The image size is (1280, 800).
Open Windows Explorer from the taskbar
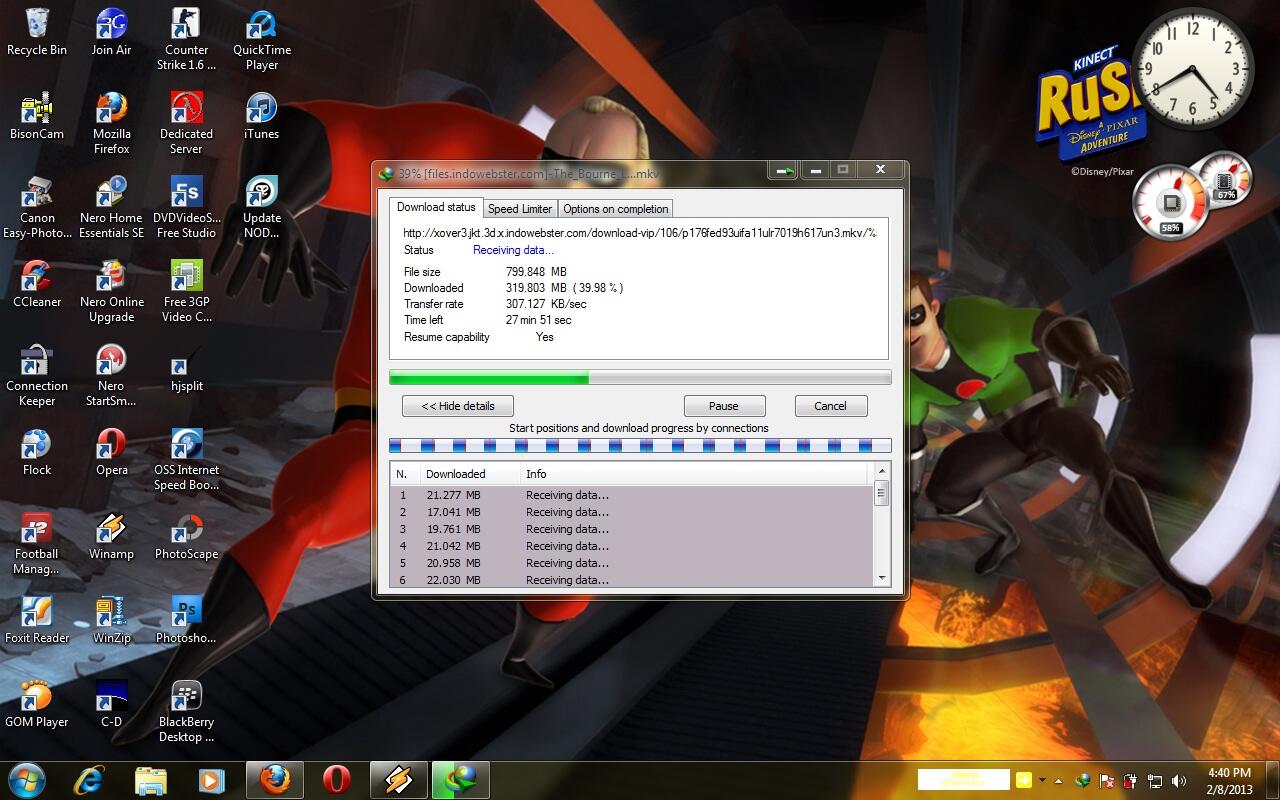[151, 779]
